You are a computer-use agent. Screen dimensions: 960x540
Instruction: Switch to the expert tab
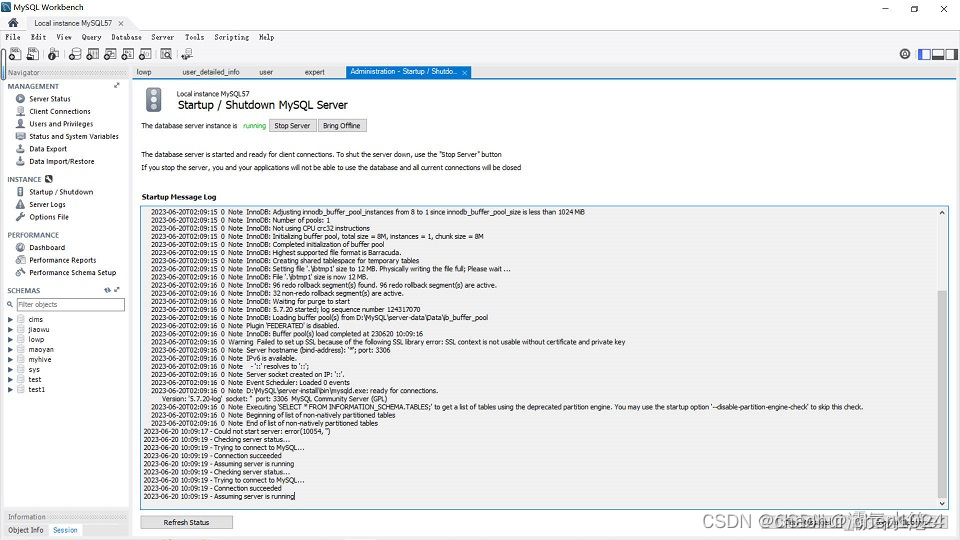click(x=315, y=72)
